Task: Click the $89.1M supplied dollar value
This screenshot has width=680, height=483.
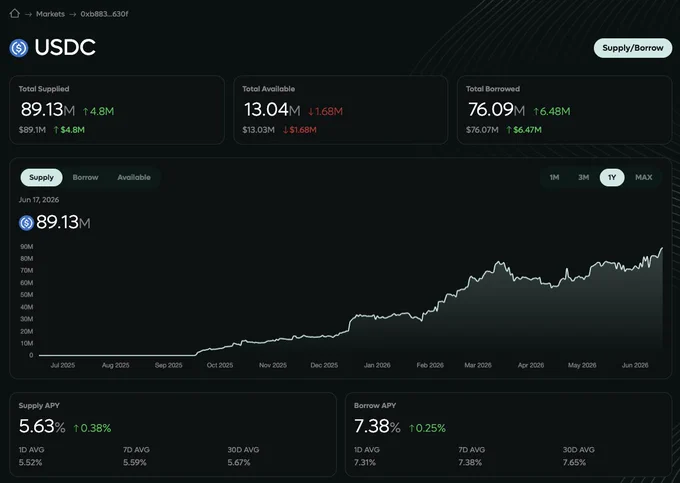Action: (x=33, y=130)
